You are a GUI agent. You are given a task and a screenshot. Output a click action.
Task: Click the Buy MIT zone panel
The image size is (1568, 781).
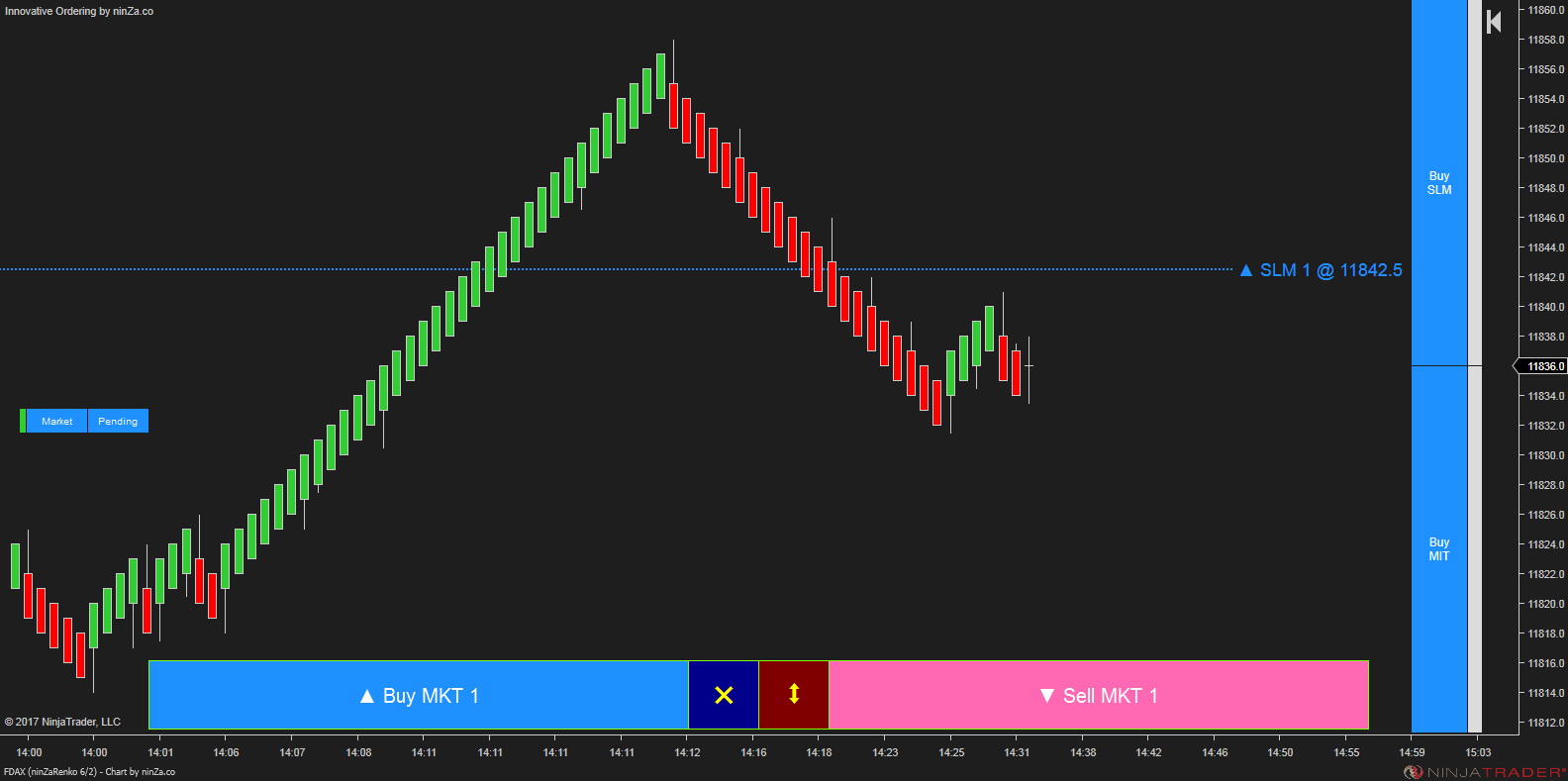(1438, 549)
